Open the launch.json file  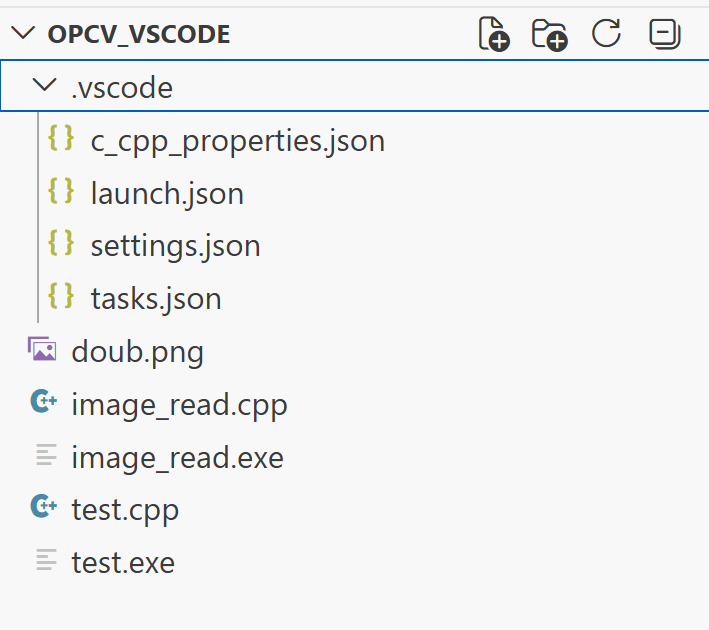click(167, 194)
